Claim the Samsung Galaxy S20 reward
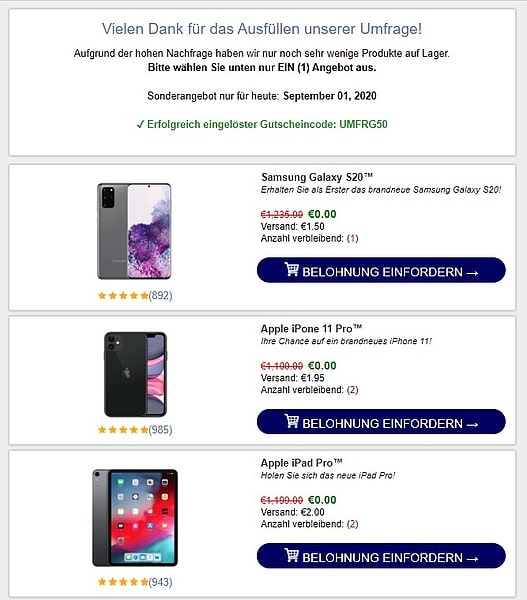 coord(381,270)
